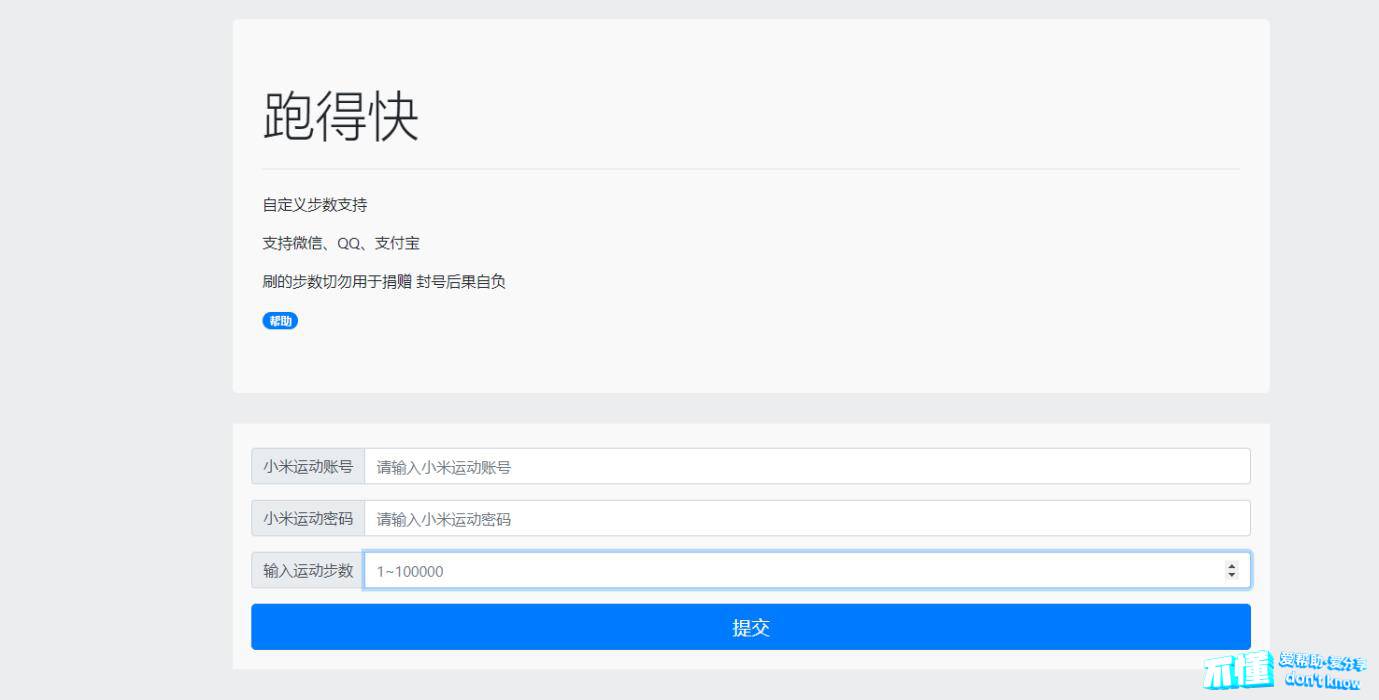Click the 输入运动步数 label
This screenshot has width=1379, height=700.
[308, 571]
